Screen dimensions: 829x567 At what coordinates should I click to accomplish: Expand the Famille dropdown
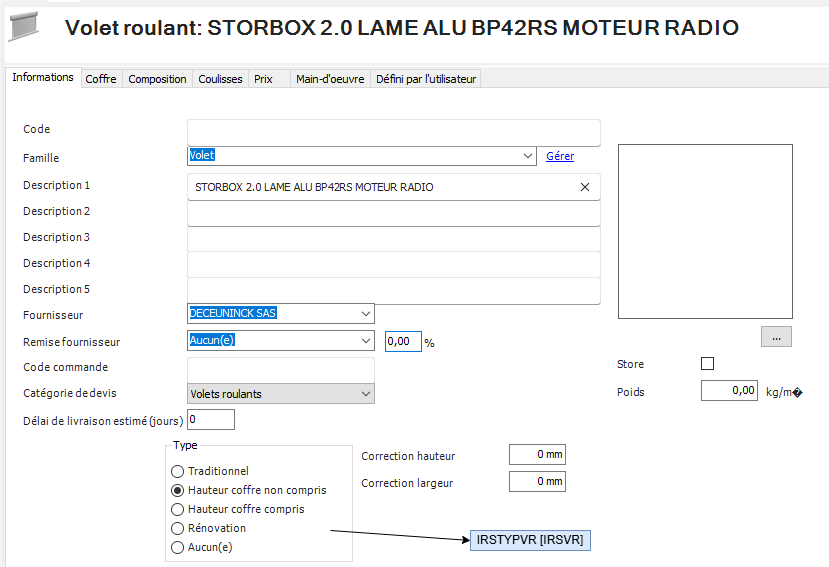click(528, 156)
